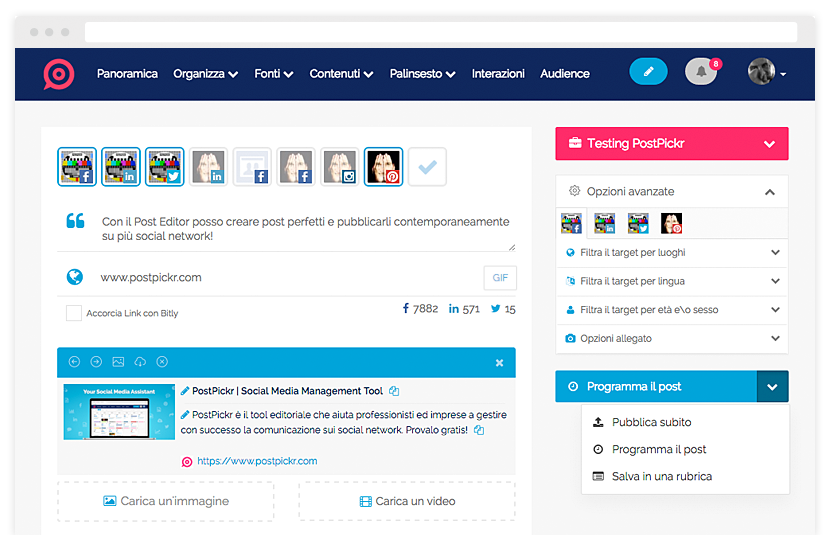Toggle the Programma il post dropdown arrow
830x535 pixels.
point(773,386)
